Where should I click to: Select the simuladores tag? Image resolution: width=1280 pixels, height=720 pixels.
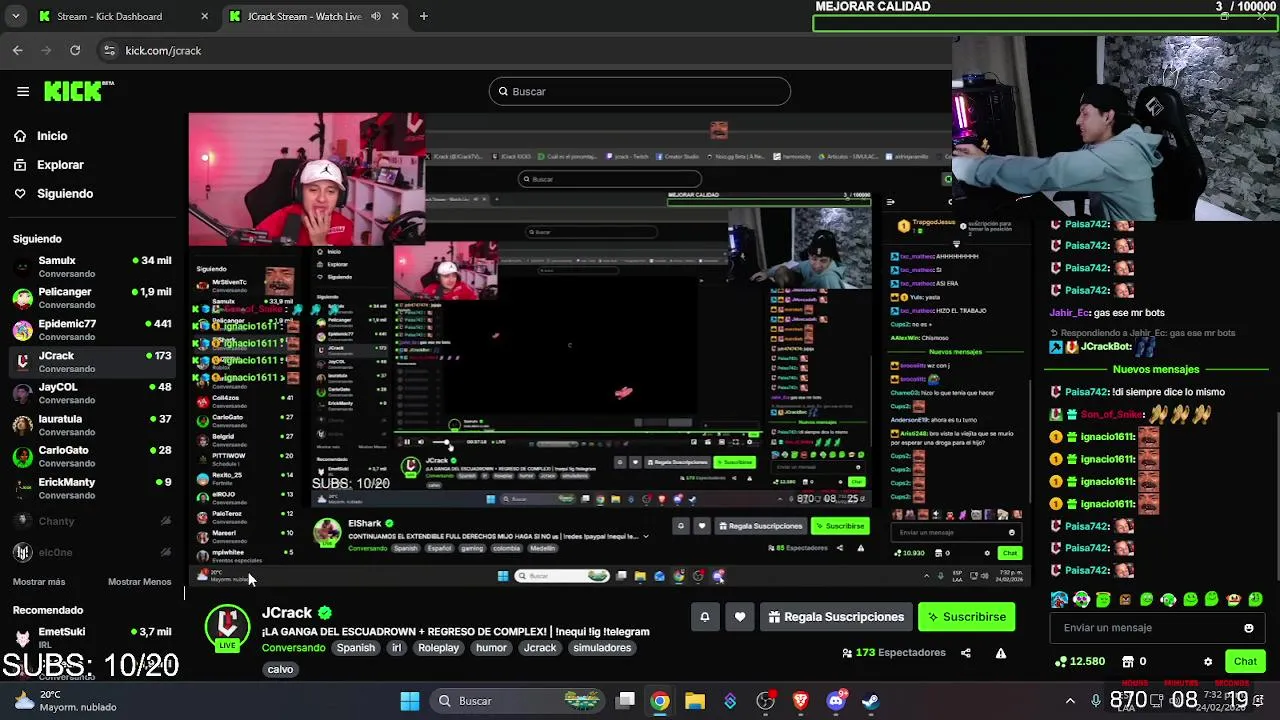pos(602,648)
